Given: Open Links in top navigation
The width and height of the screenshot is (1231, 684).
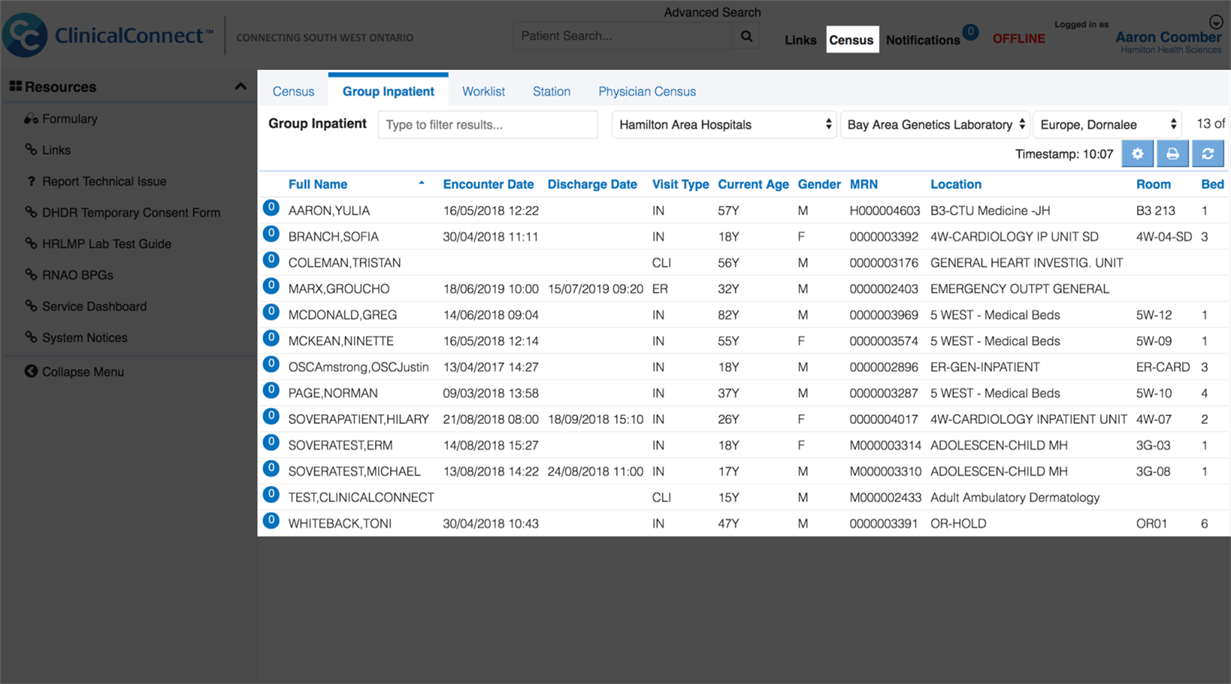Looking at the screenshot, I should pos(800,40).
